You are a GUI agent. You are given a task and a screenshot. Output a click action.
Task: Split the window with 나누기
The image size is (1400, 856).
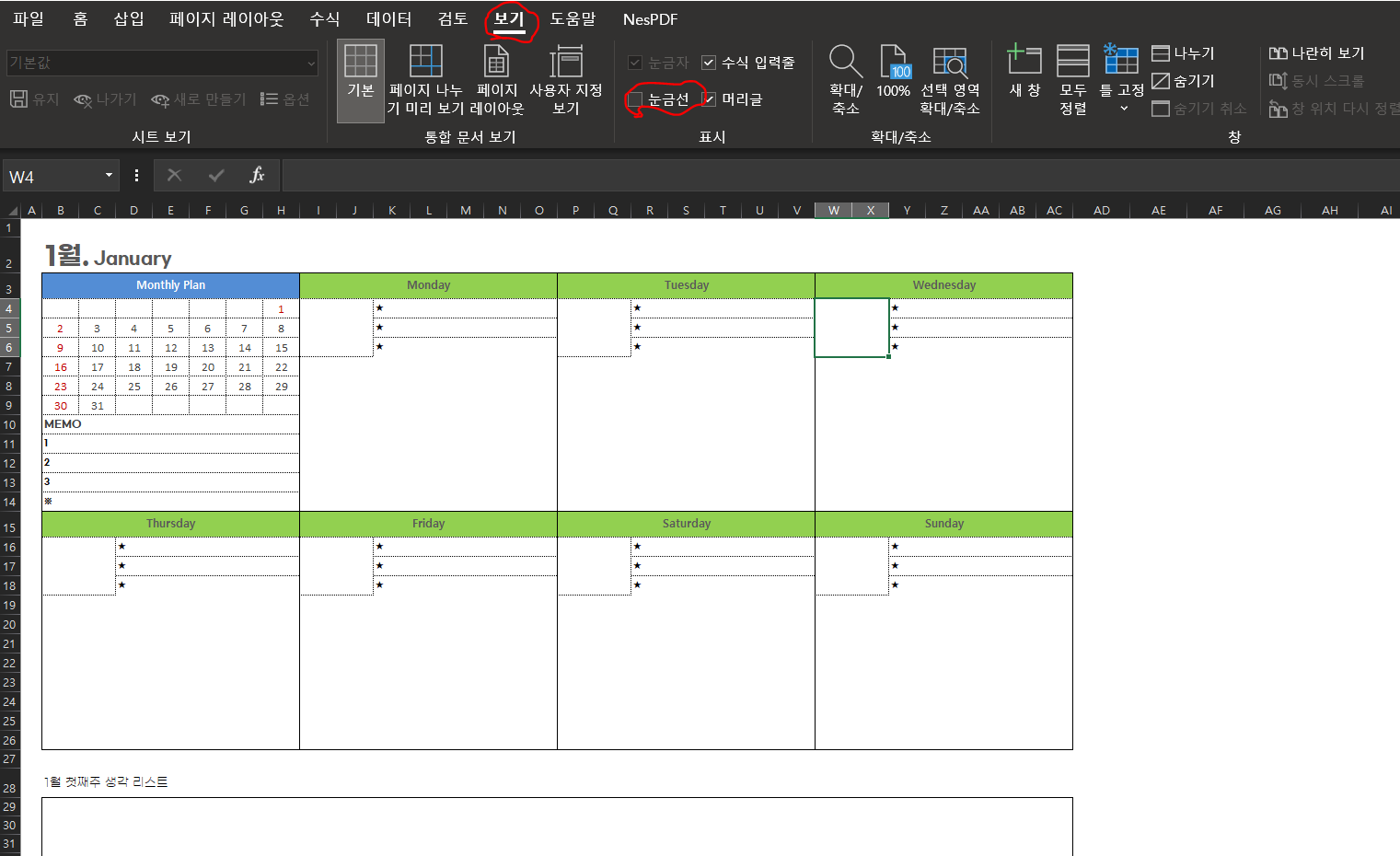click(1184, 53)
